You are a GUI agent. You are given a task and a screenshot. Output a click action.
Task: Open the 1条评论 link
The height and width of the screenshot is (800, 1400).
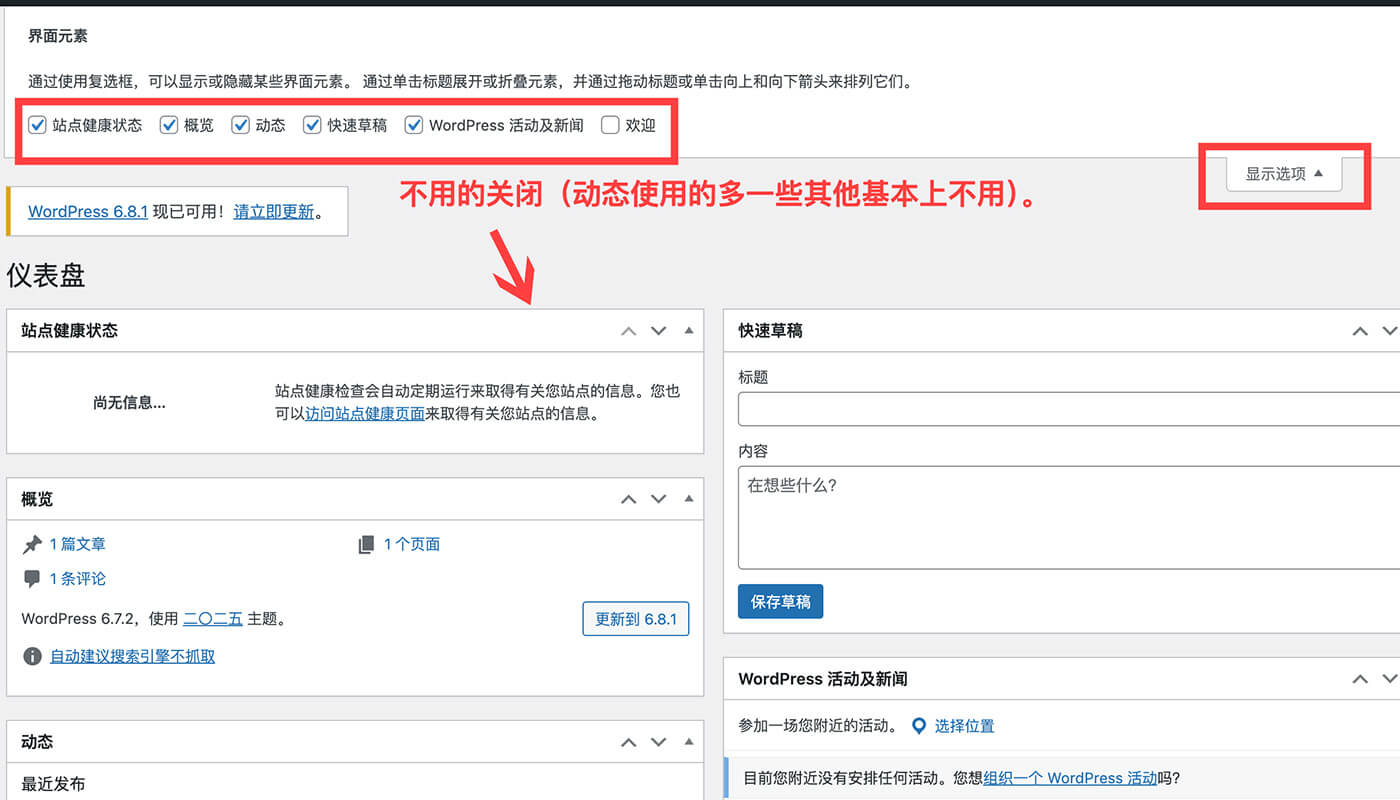click(x=78, y=578)
